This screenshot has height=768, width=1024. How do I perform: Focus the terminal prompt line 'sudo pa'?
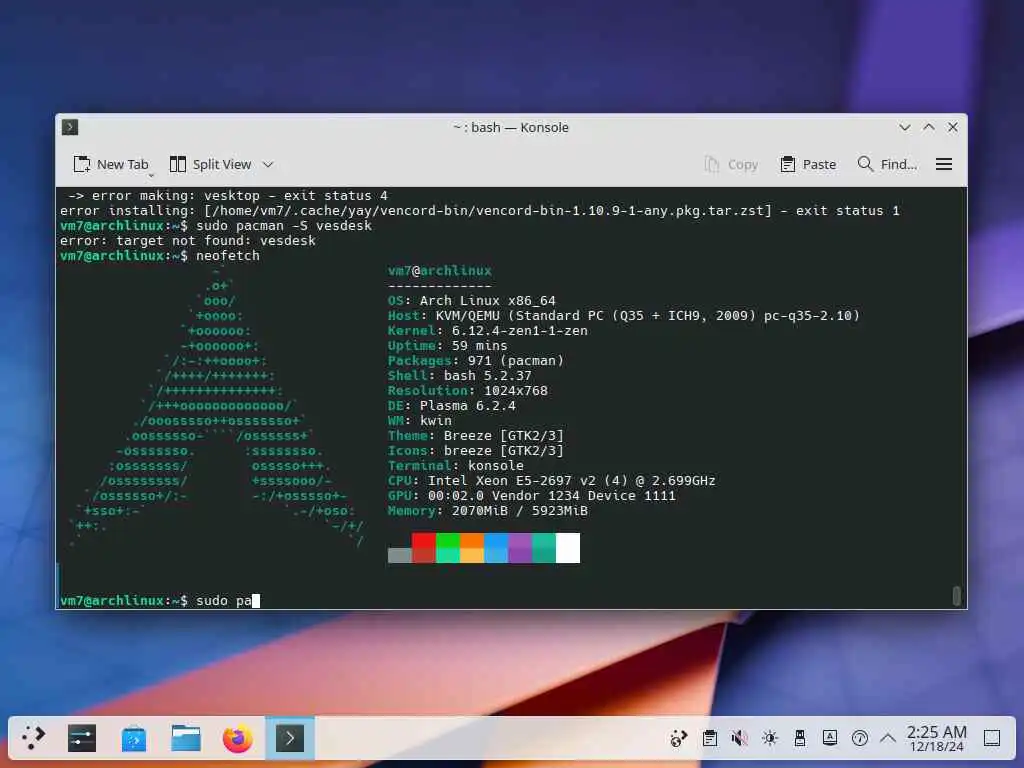point(160,601)
